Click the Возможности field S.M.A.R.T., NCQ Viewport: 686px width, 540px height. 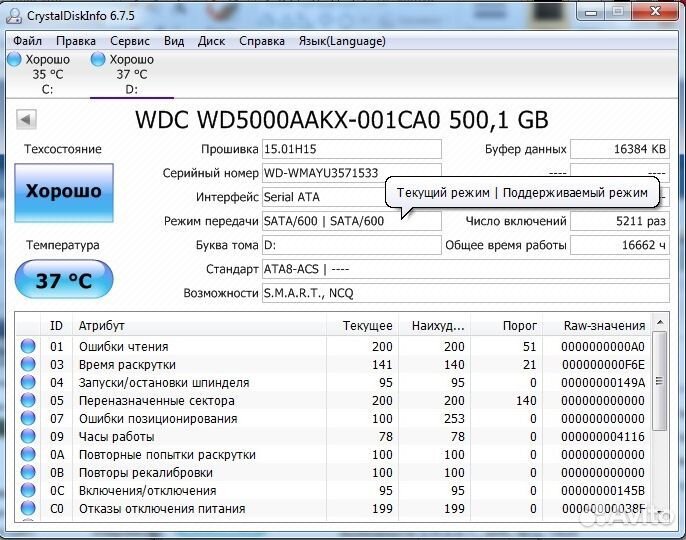[x=466, y=293]
